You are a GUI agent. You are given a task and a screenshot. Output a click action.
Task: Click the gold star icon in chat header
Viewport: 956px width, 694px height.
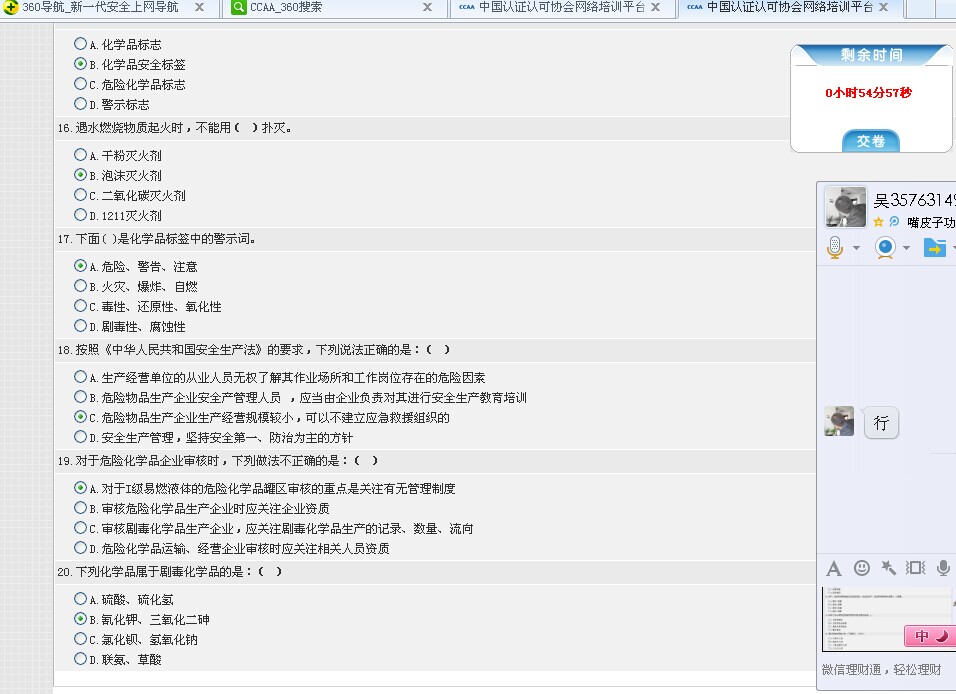coord(879,222)
